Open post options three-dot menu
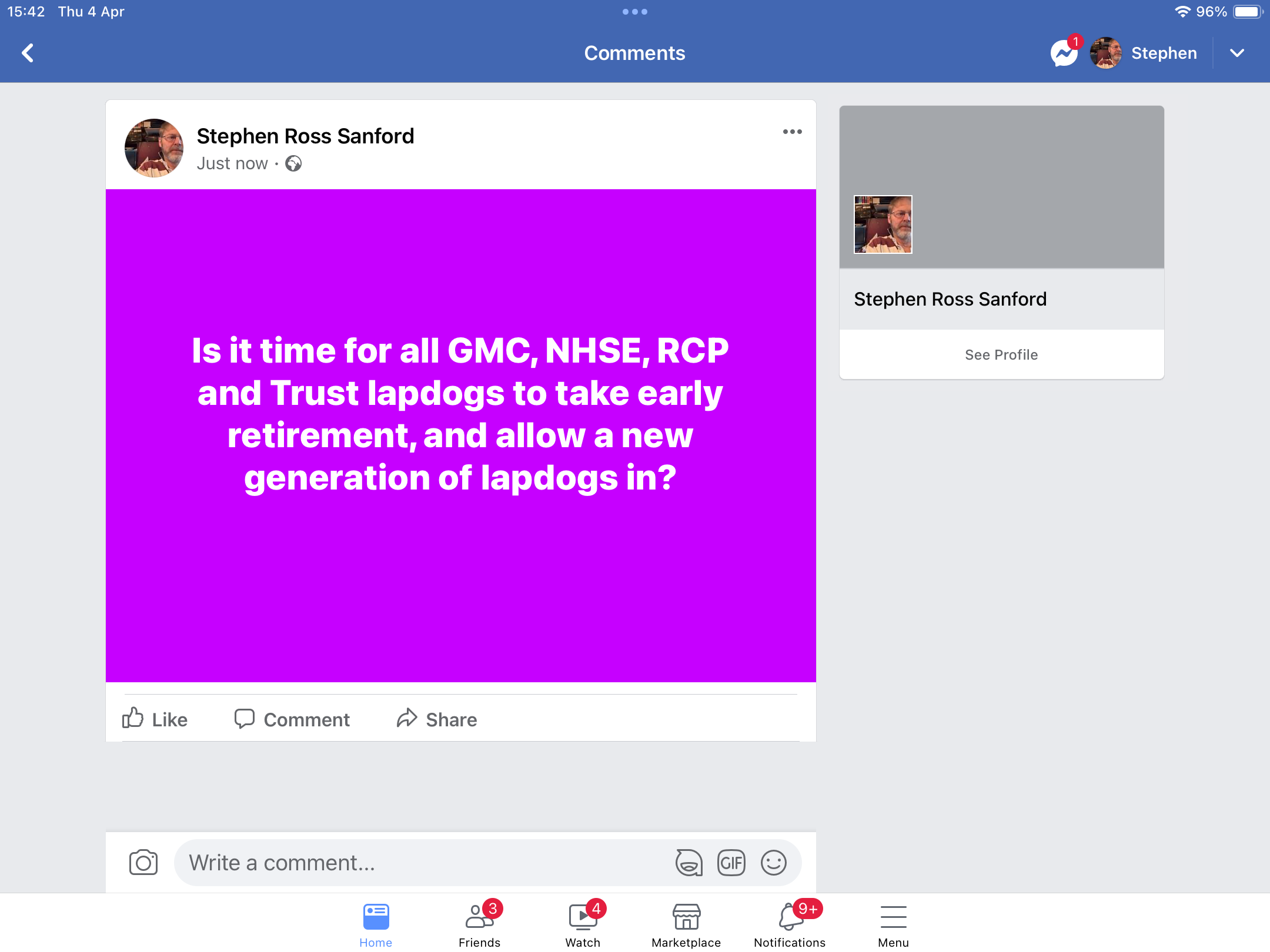Screen dimensions: 1270x952 click(792, 132)
